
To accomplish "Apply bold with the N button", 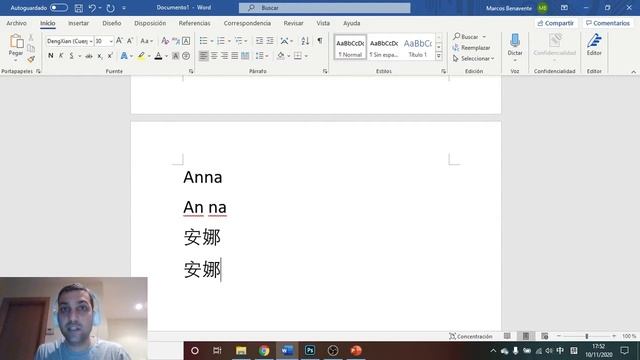I will [x=51, y=56].
